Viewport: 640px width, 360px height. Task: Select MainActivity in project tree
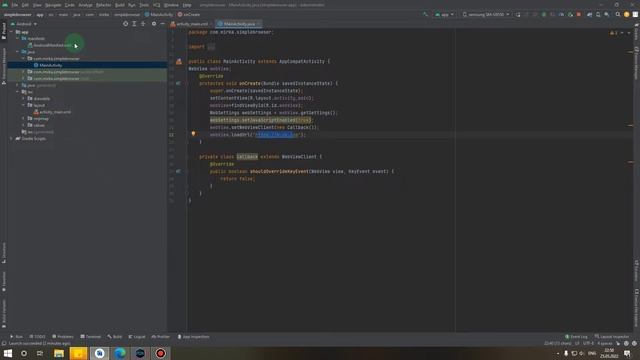pos(51,65)
